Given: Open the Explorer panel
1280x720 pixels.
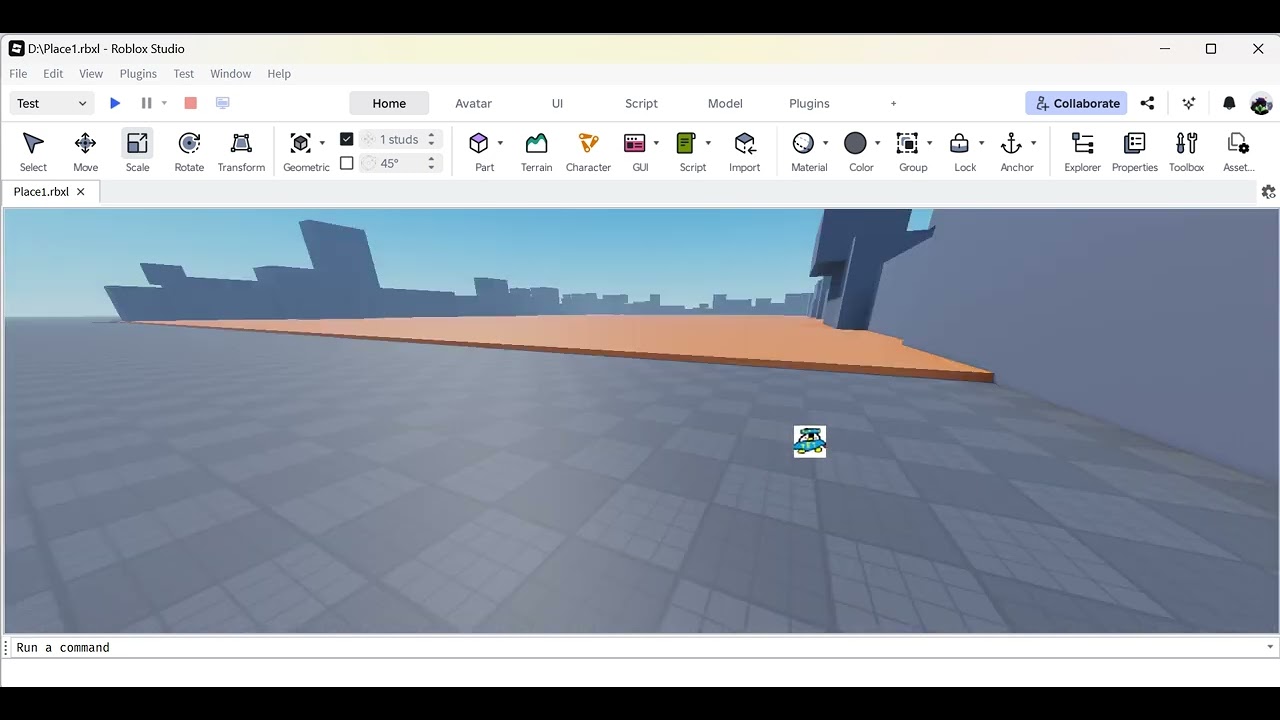Looking at the screenshot, I should (x=1082, y=152).
